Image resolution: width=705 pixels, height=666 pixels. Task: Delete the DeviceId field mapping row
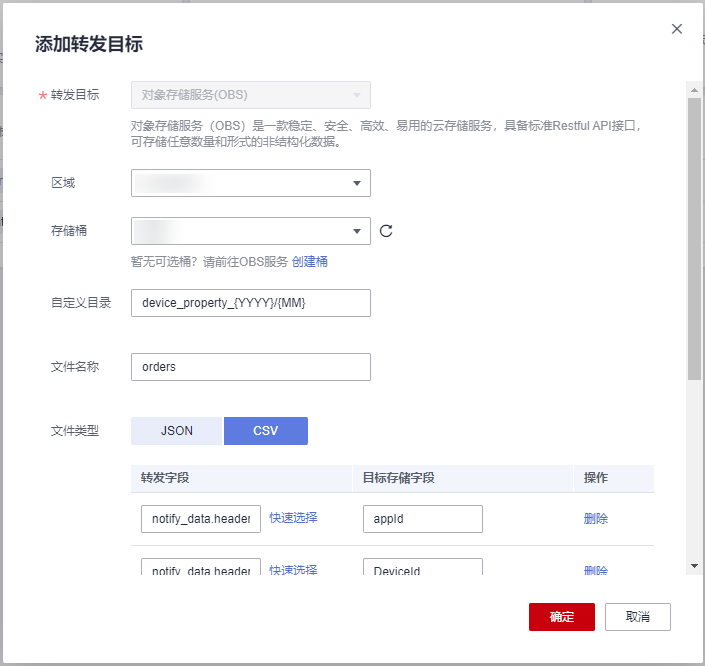(x=596, y=570)
